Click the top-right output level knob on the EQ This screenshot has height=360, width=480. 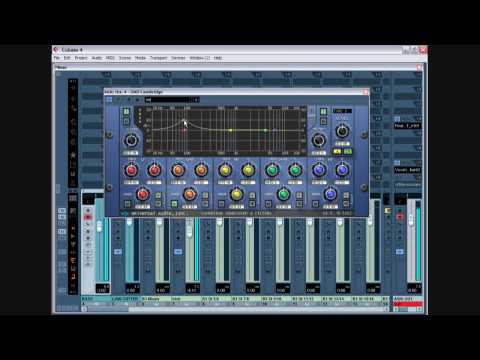coord(342,131)
